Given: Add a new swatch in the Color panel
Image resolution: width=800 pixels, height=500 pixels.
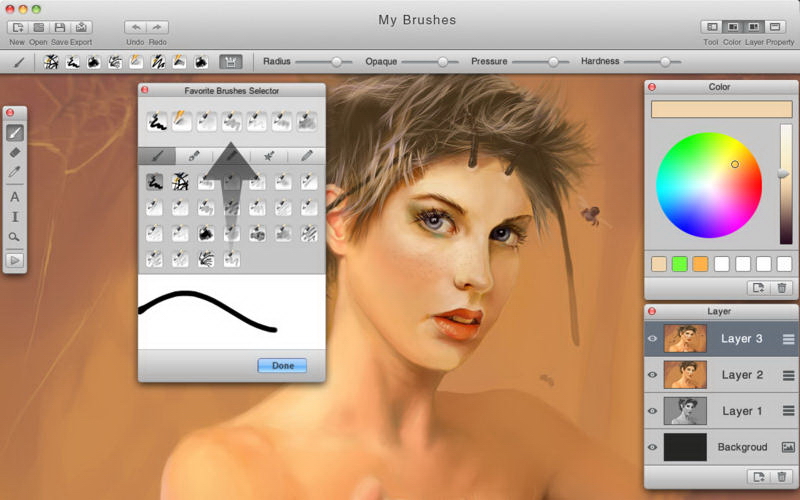Looking at the screenshot, I should [759, 288].
